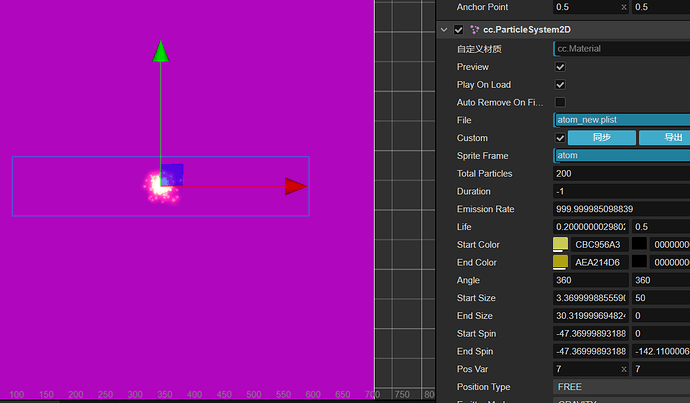Edit the Total Particles value 200
Viewport: 690px width, 403px height.
(621, 173)
